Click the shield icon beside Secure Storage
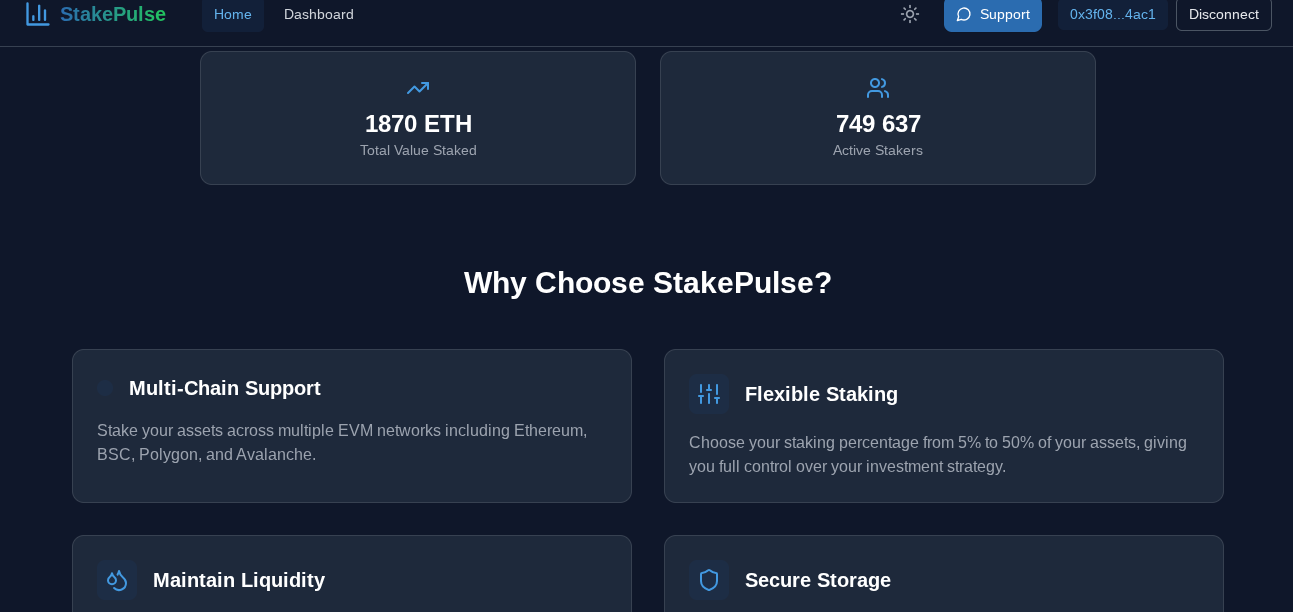The width and height of the screenshot is (1293, 612). tap(709, 580)
